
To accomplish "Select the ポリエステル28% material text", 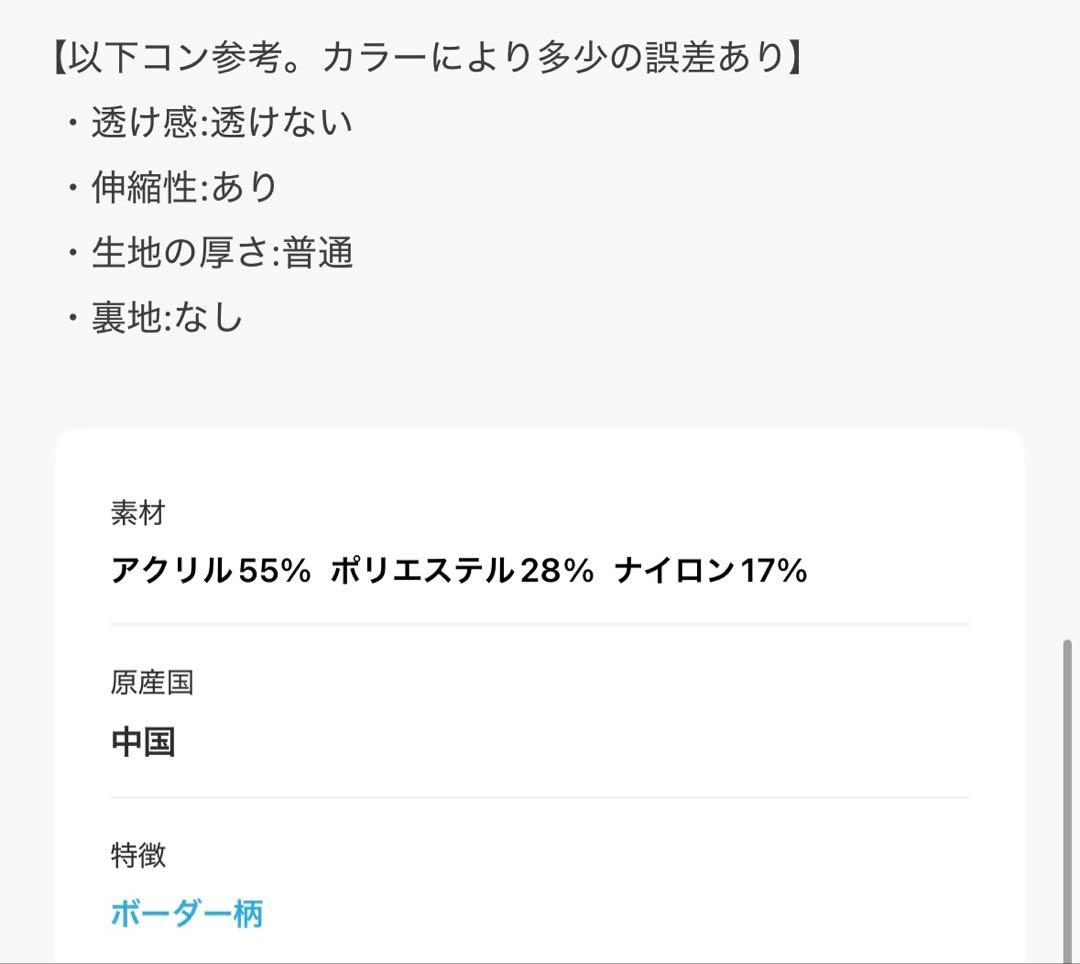I will click(x=462, y=571).
